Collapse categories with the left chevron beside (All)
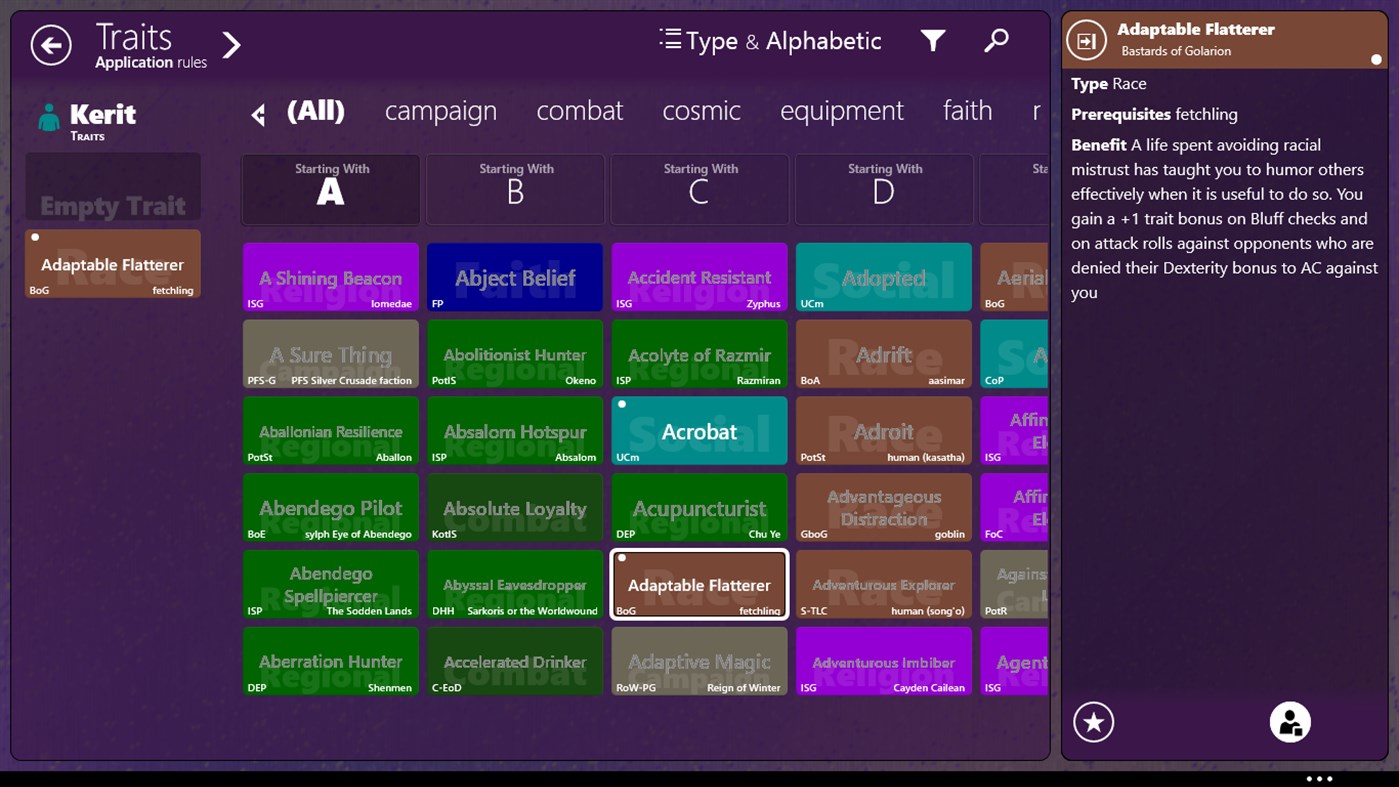 (x=256, y=114)
